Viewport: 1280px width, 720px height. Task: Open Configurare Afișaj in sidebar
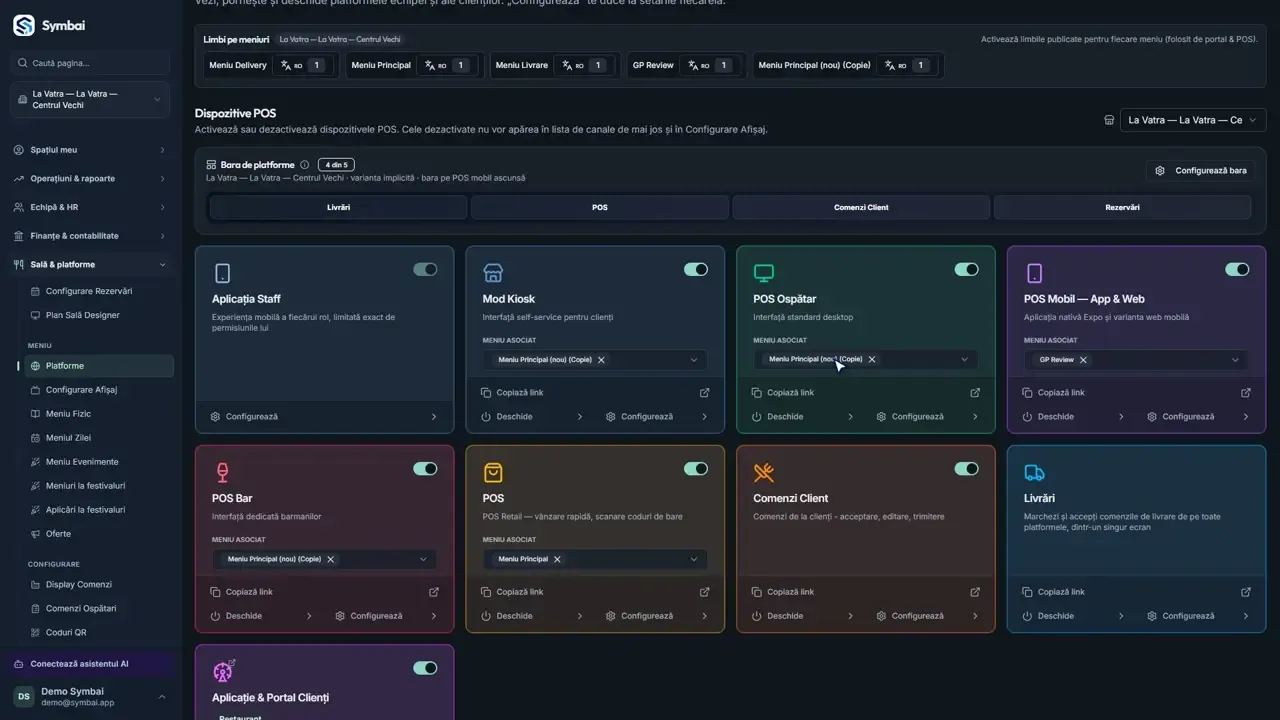point(100,390)
